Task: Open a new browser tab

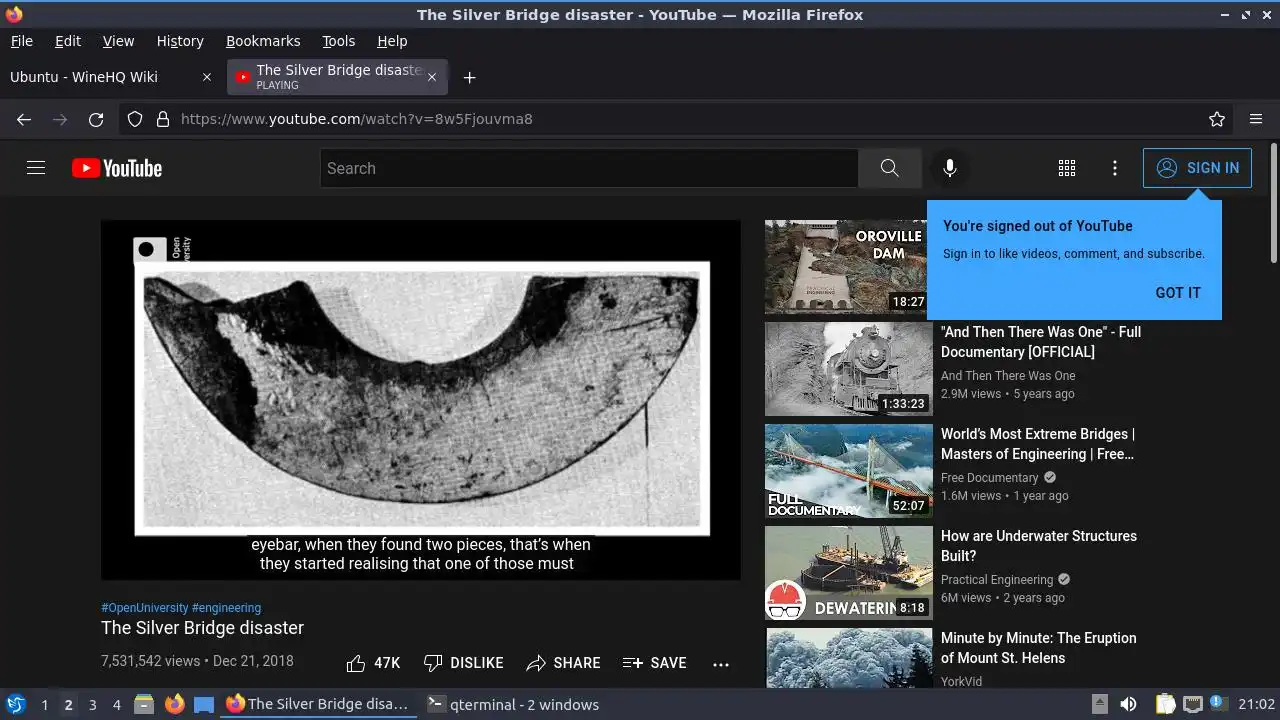Action: coord(469,77)
